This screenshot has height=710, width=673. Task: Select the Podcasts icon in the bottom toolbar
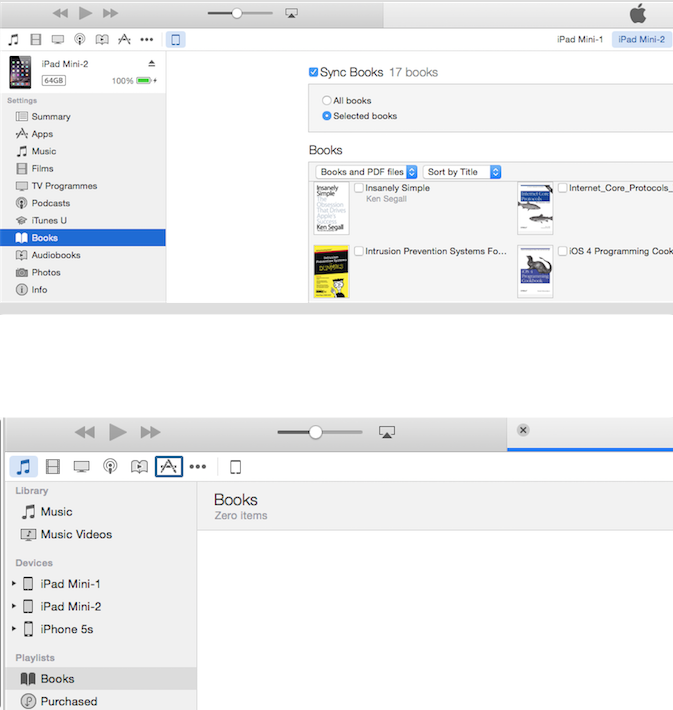[111, 466]
